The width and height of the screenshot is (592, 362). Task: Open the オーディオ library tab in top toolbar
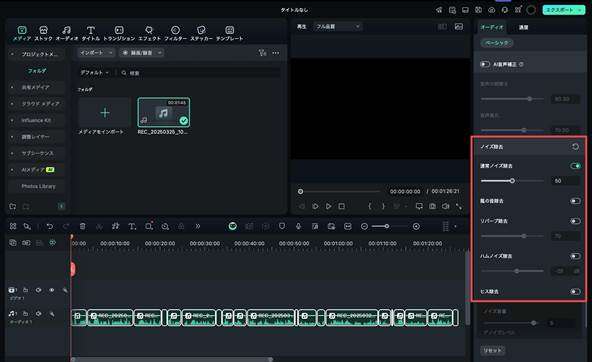pos(66,33)
